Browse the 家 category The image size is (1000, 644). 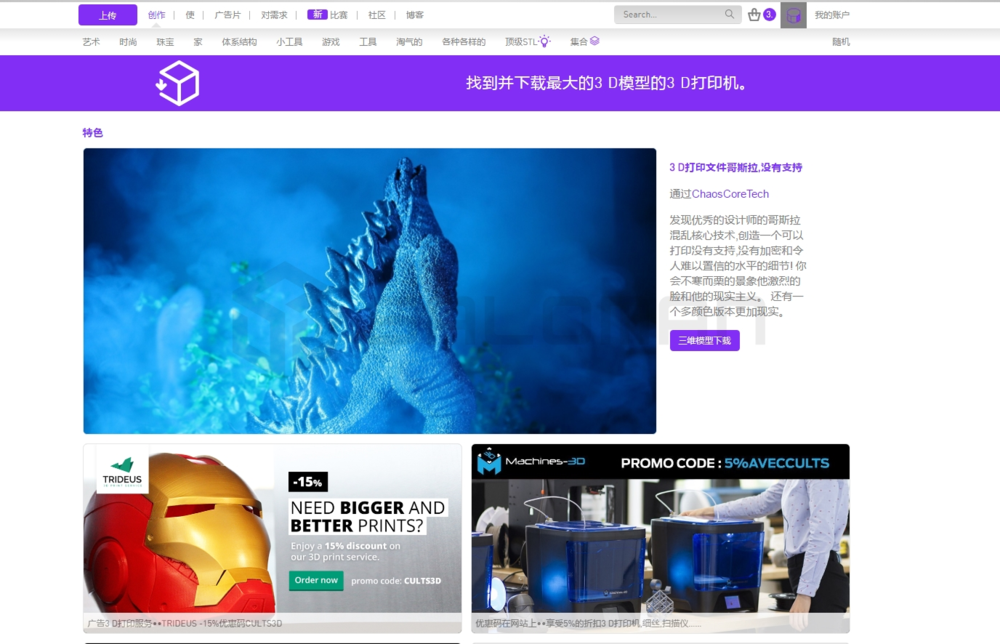pos(198,42)
